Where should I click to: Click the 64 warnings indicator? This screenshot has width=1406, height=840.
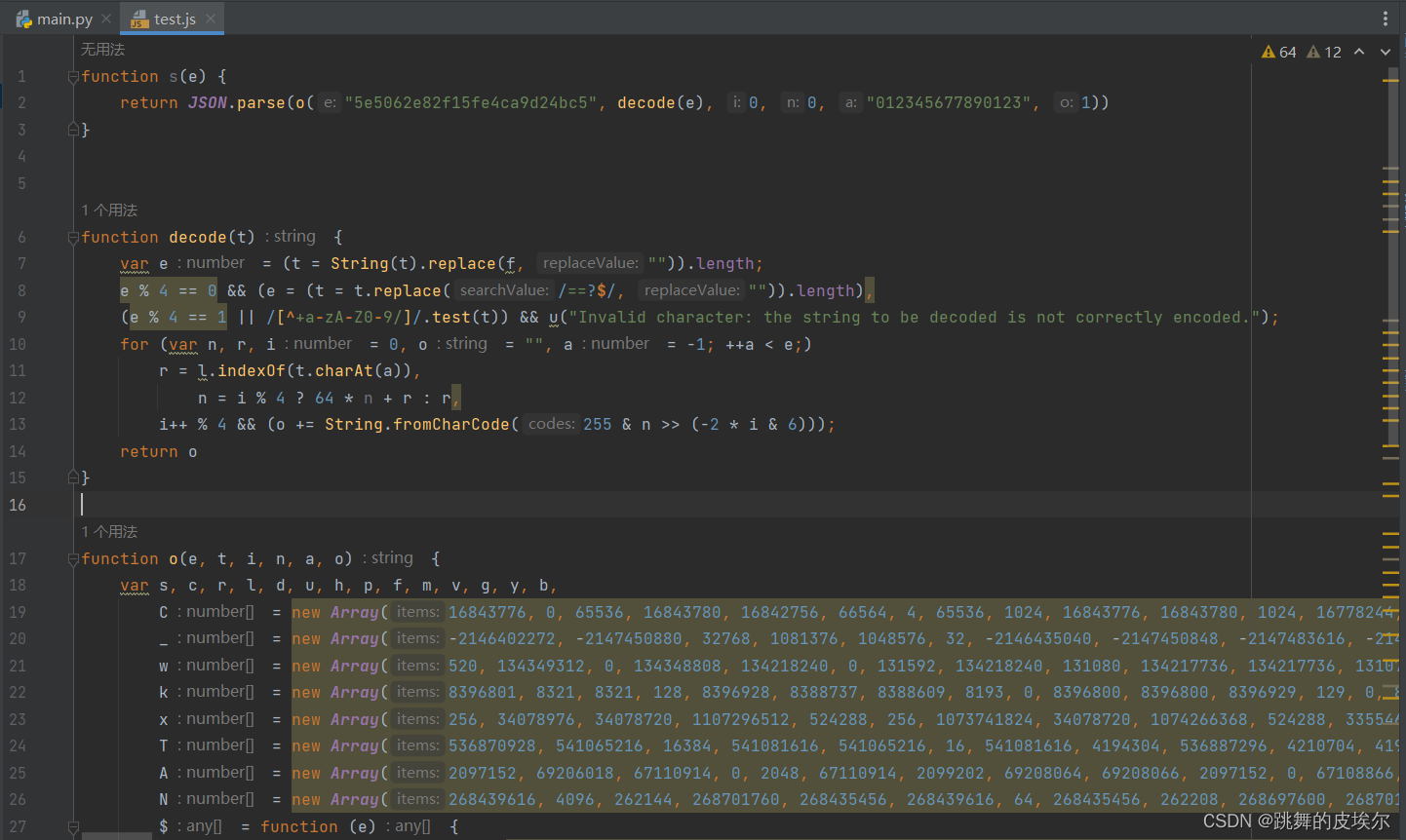coord(1278,52)
